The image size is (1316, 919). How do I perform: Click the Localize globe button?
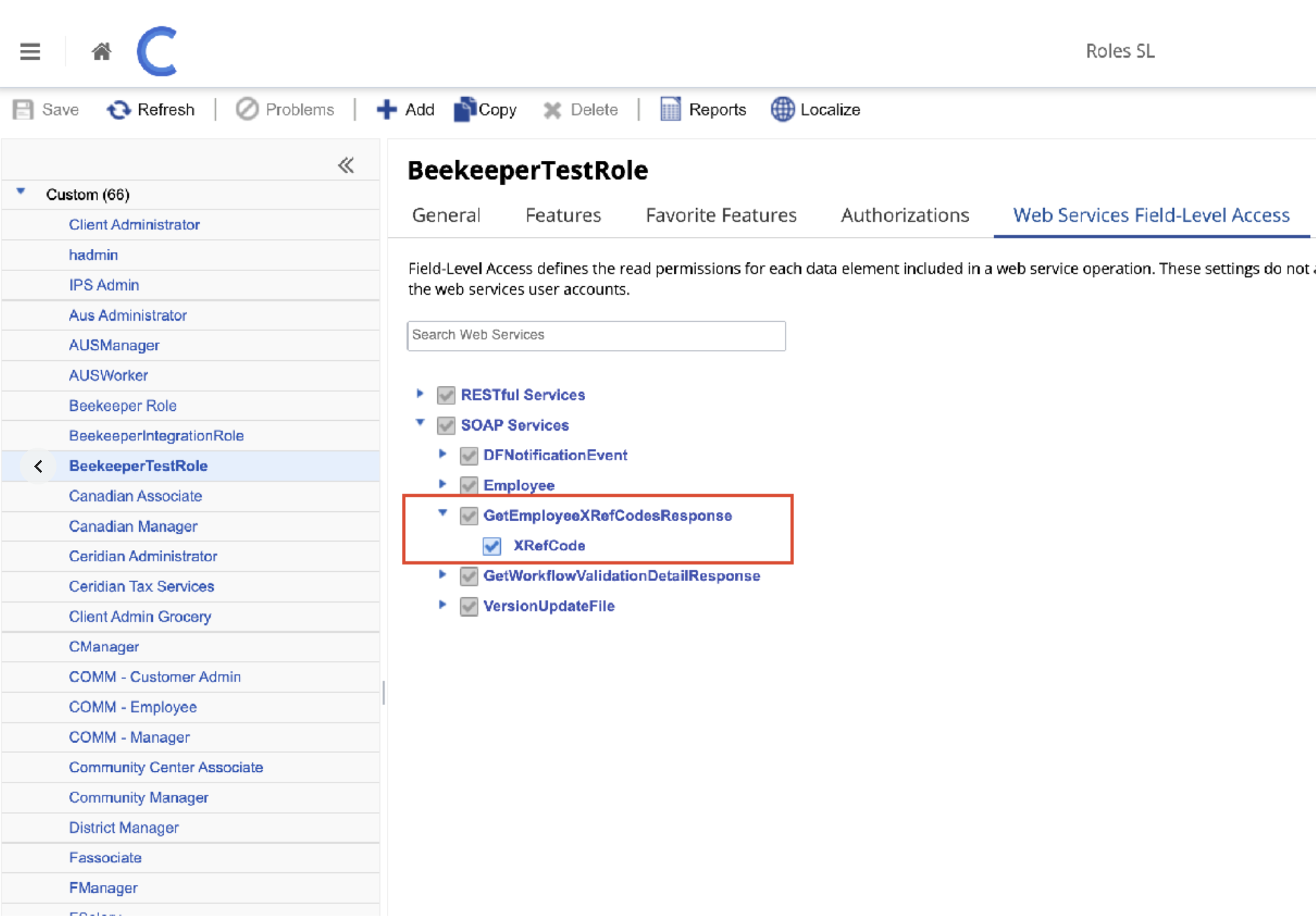[x=816, y=110]
